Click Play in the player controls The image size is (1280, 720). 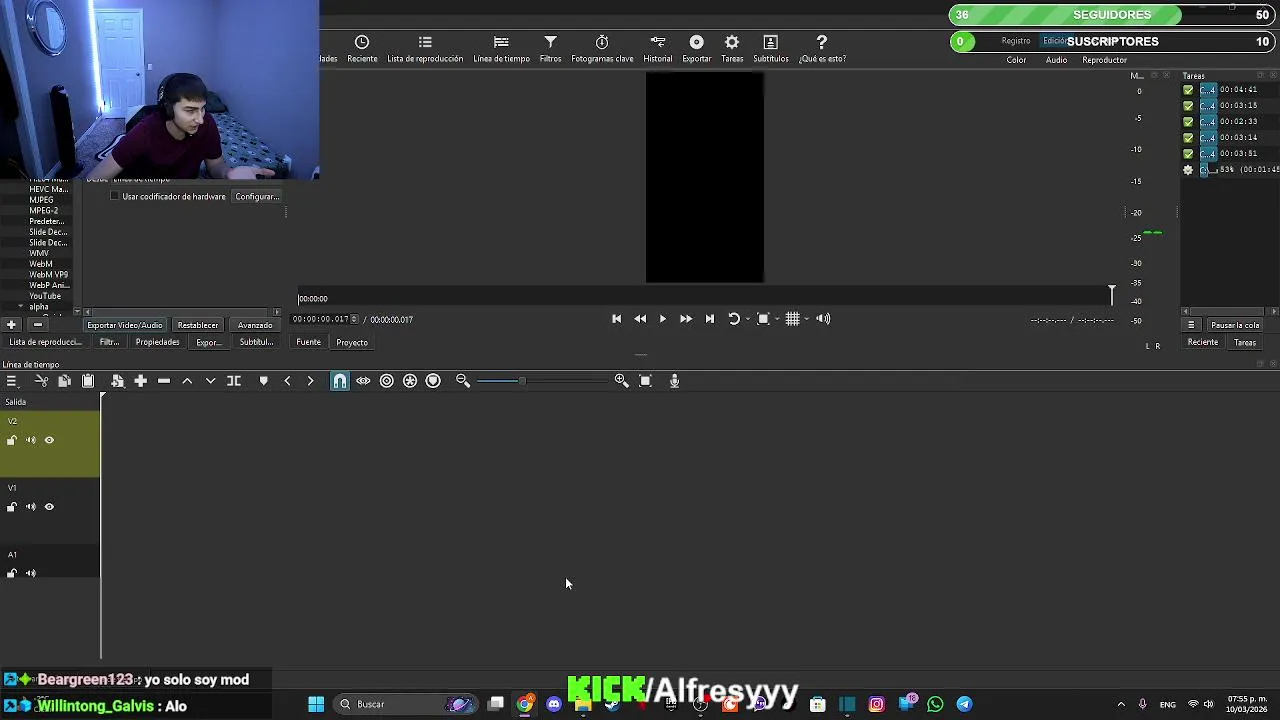coord(662,319)
